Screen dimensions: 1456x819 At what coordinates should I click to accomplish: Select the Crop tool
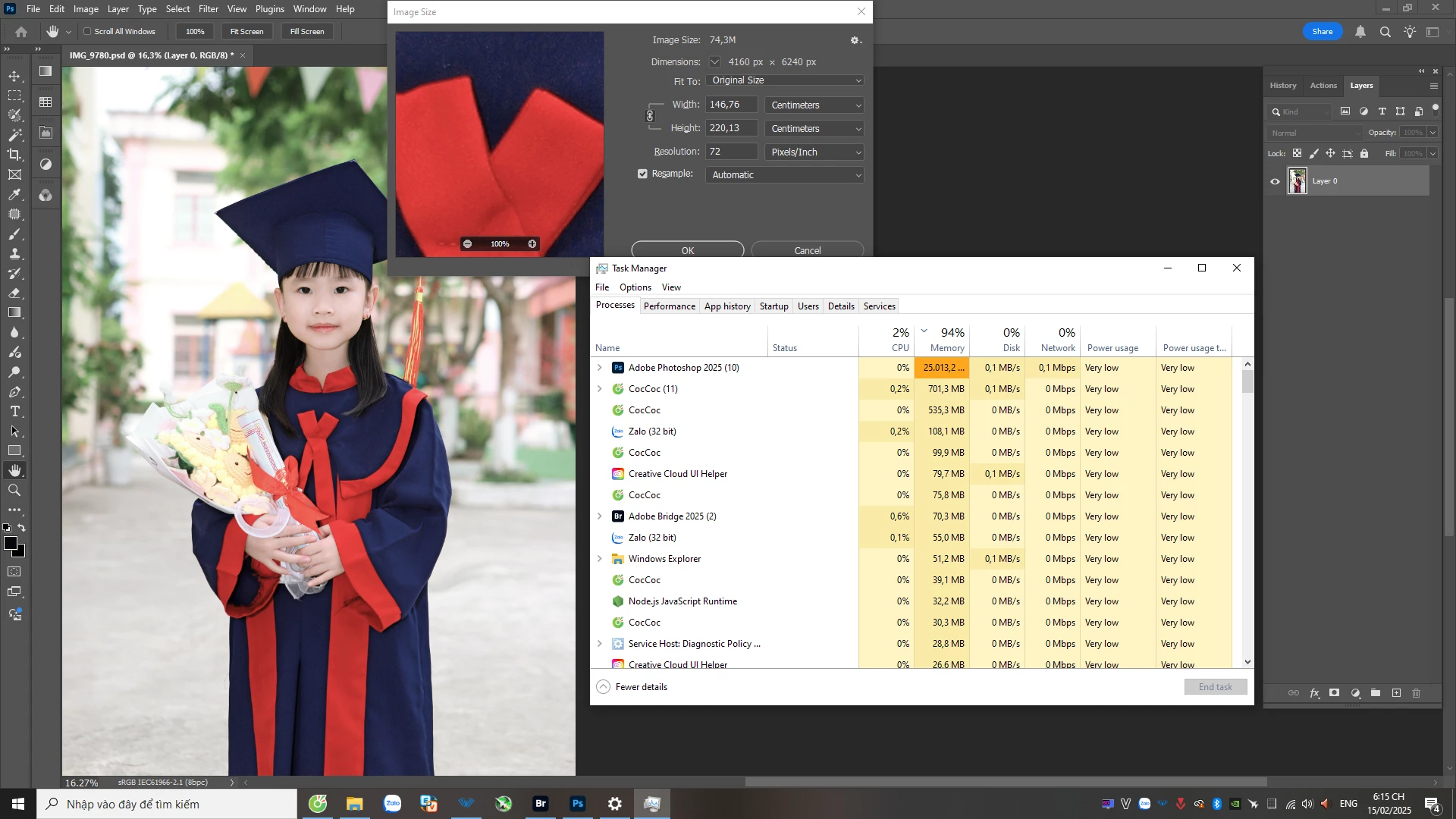(14, 155)
